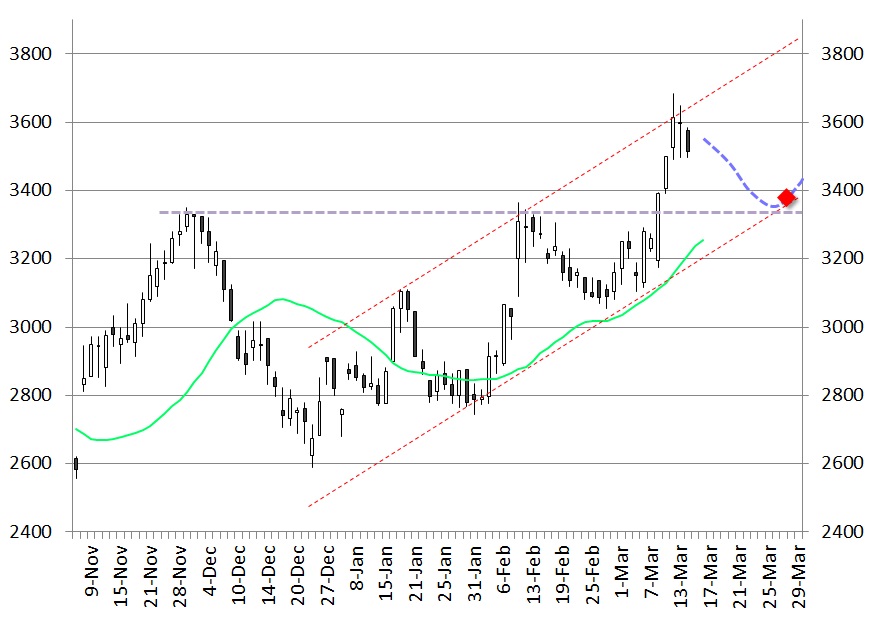Image resolution: width=882 pixels, height=625 pixels.
Task: Click the 3800 label on left axis
Action: click(x=30, y=54)
